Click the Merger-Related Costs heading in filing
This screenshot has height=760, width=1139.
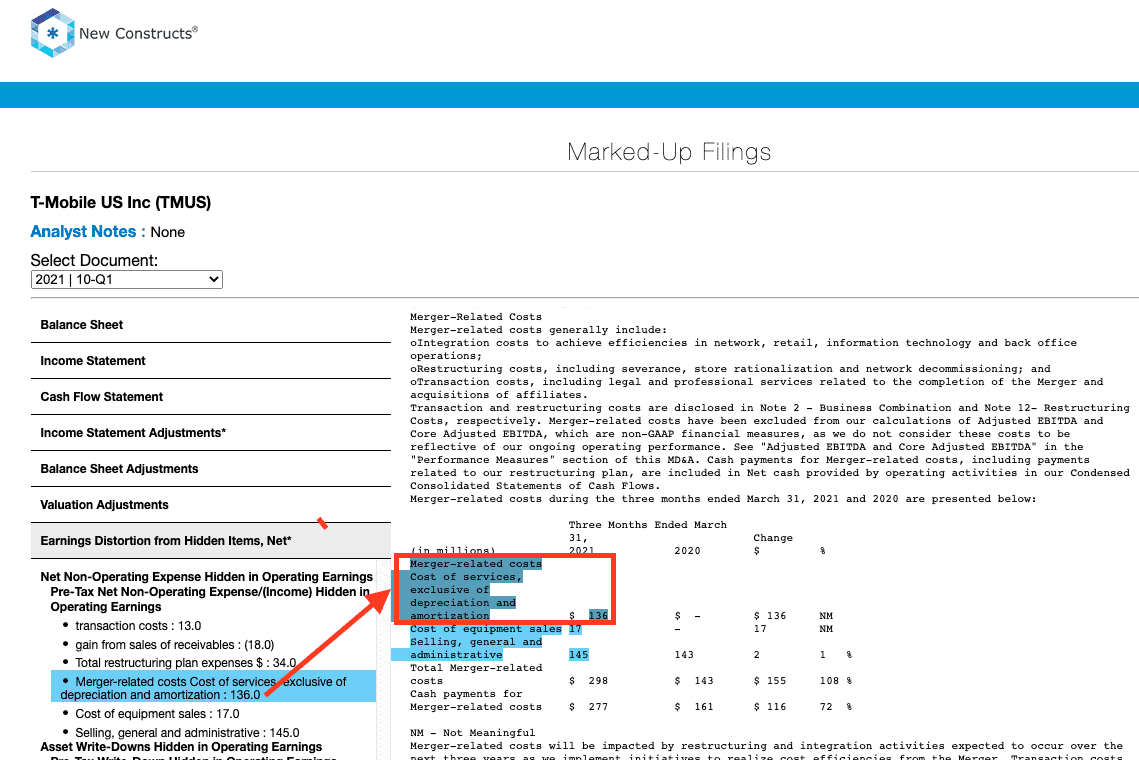(x=476, y=317)
